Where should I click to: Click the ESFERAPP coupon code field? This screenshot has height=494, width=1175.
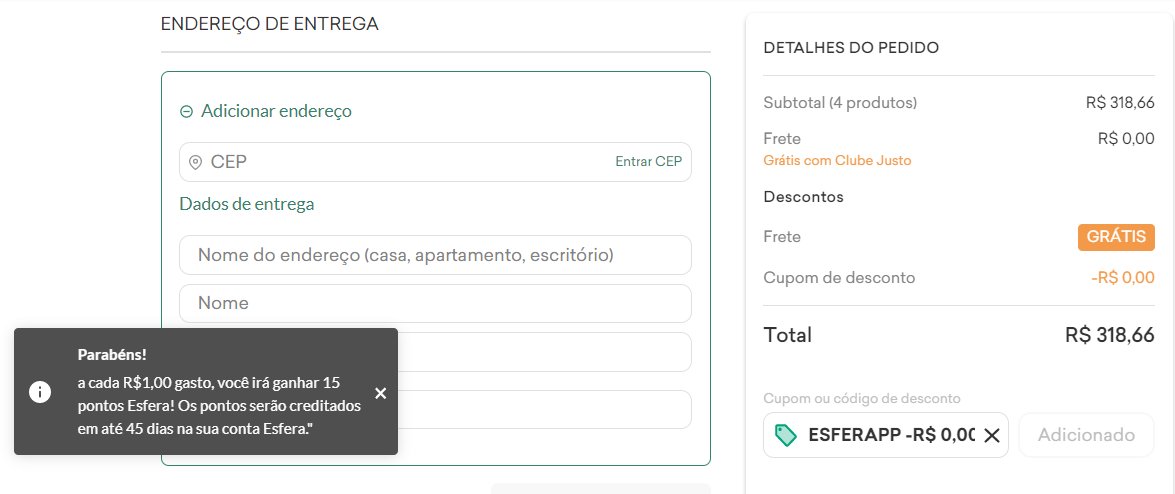click(x=886, y=435)
